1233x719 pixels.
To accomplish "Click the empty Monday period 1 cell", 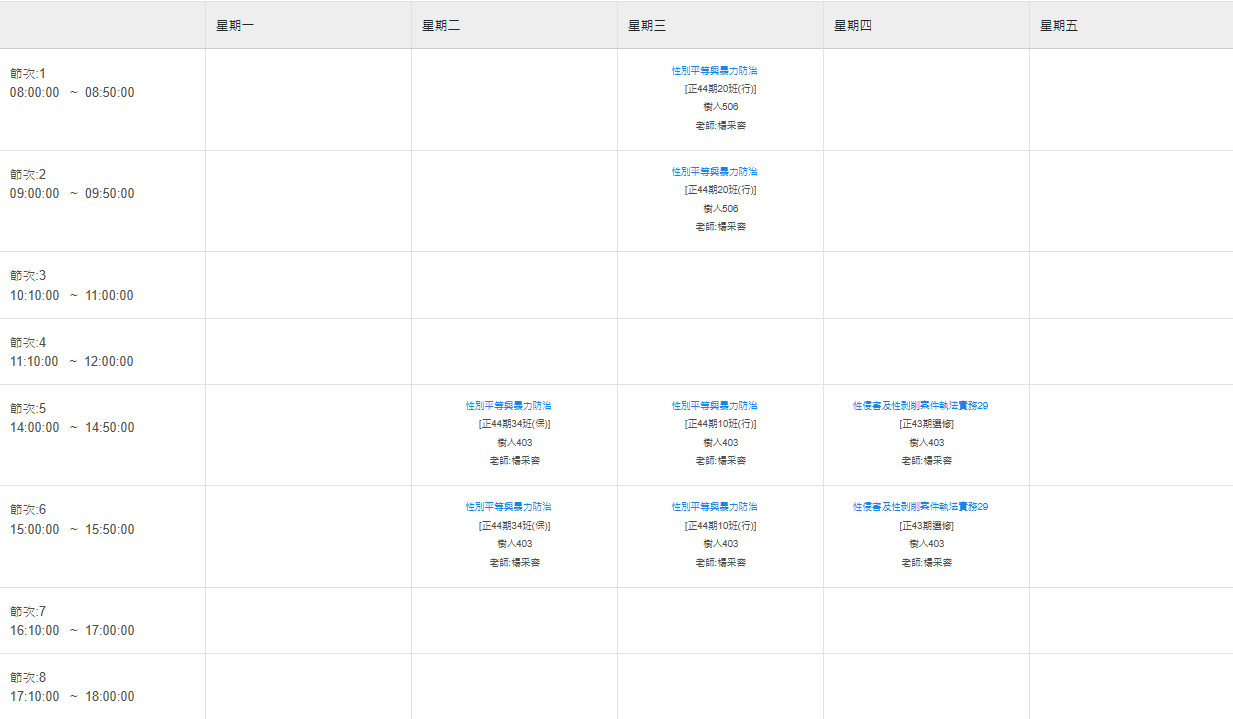I will [x=308, y=100].
